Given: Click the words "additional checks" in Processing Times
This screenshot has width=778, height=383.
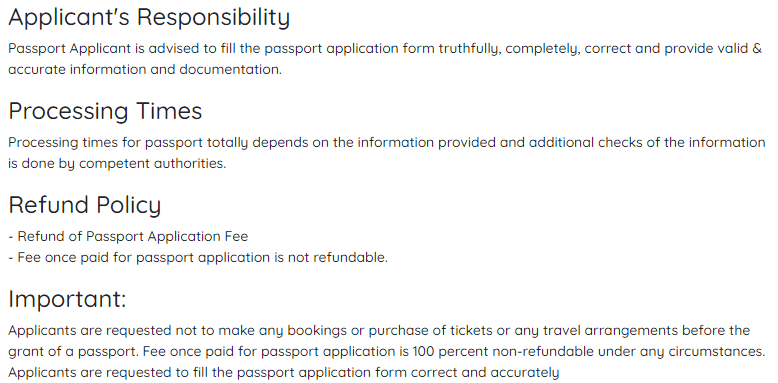Looking at the screenshot, I should (561, 142).
